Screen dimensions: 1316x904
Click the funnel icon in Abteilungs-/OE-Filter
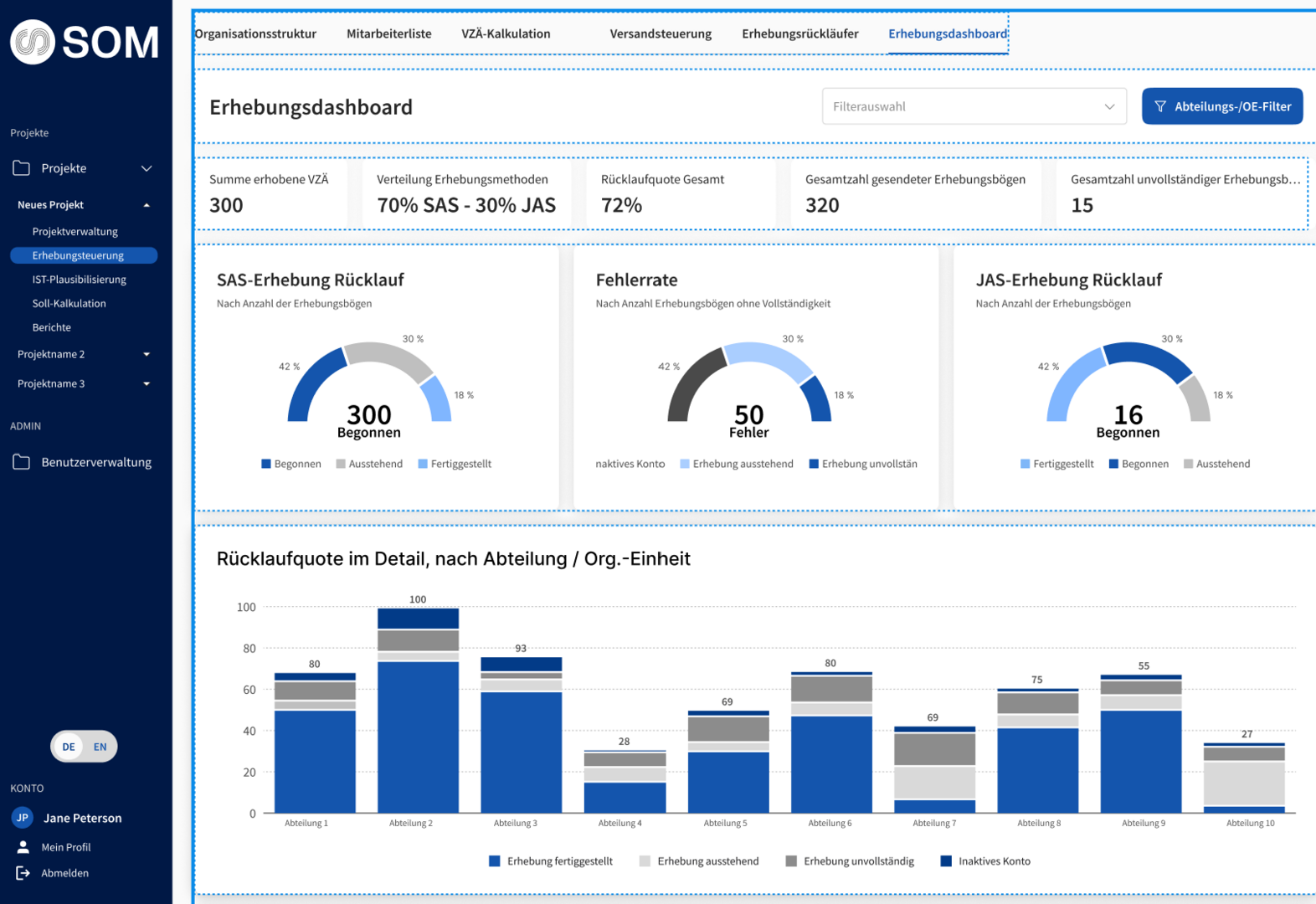click(1160, 106)
